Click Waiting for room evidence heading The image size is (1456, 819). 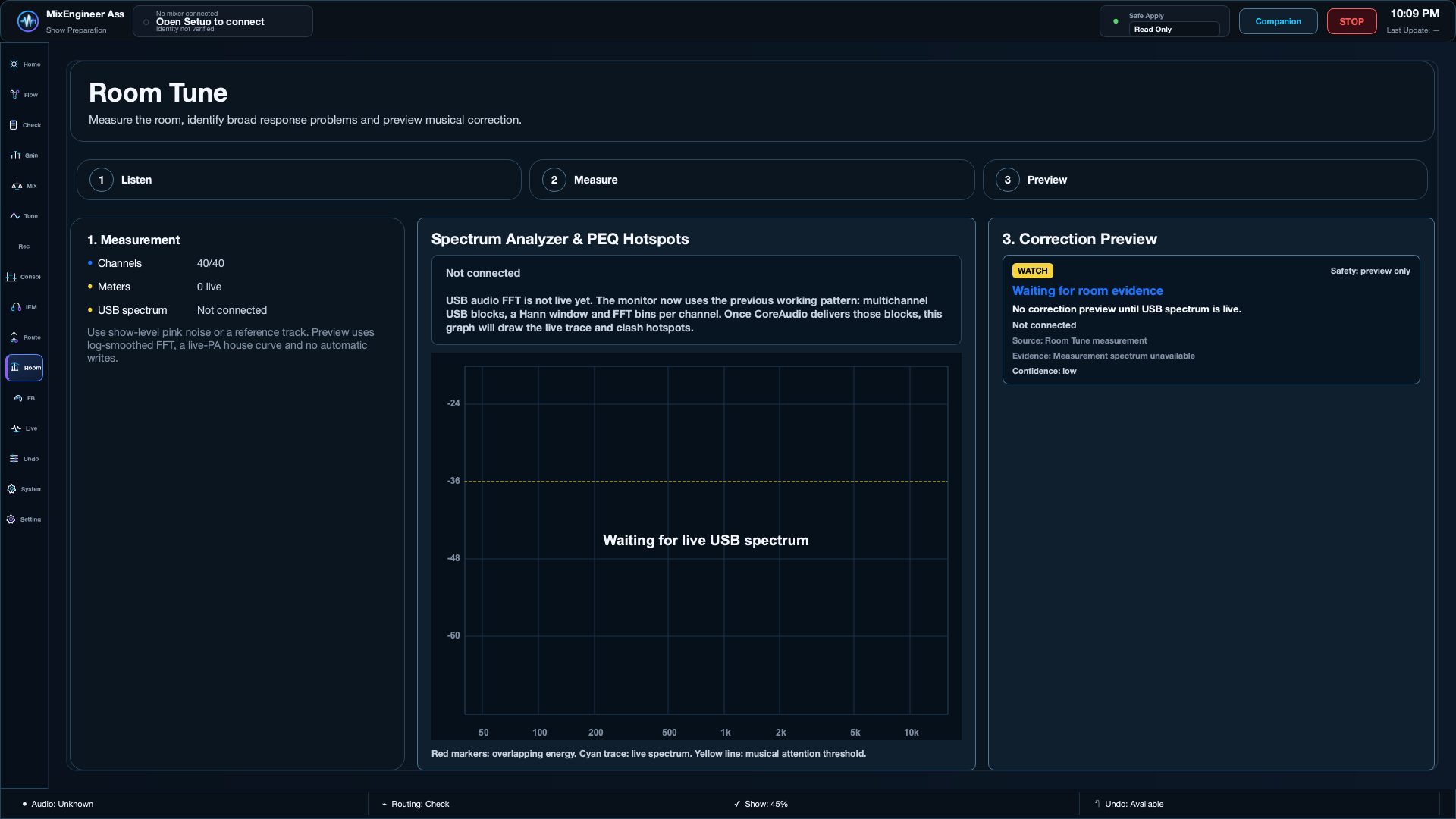click(x=1087, y=291)
